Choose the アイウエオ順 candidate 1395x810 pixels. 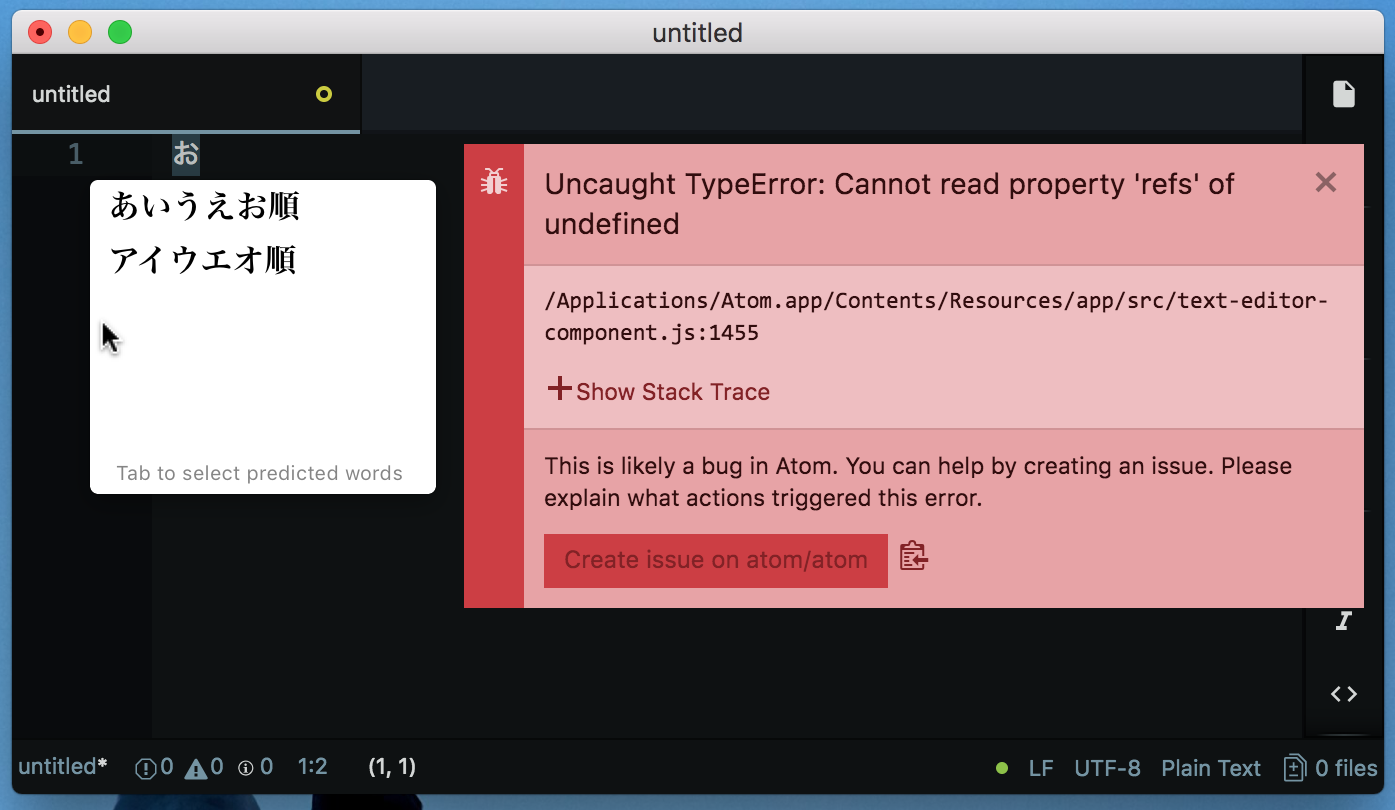203,260
